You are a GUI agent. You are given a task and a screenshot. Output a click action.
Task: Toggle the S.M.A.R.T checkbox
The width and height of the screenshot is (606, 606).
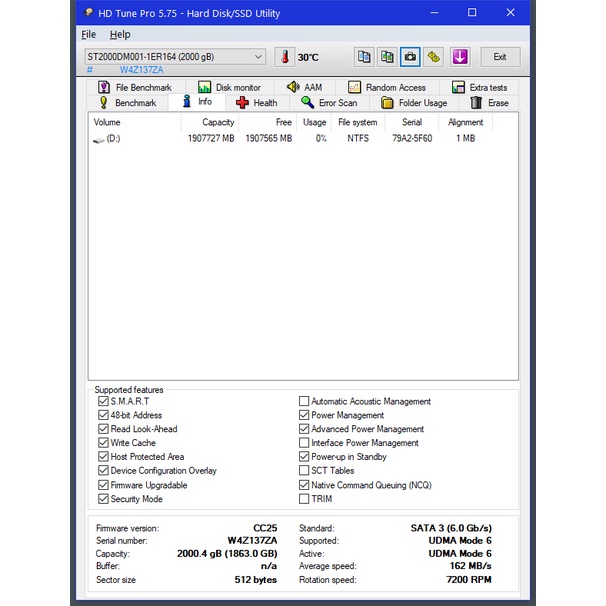[x=103, y=401]
